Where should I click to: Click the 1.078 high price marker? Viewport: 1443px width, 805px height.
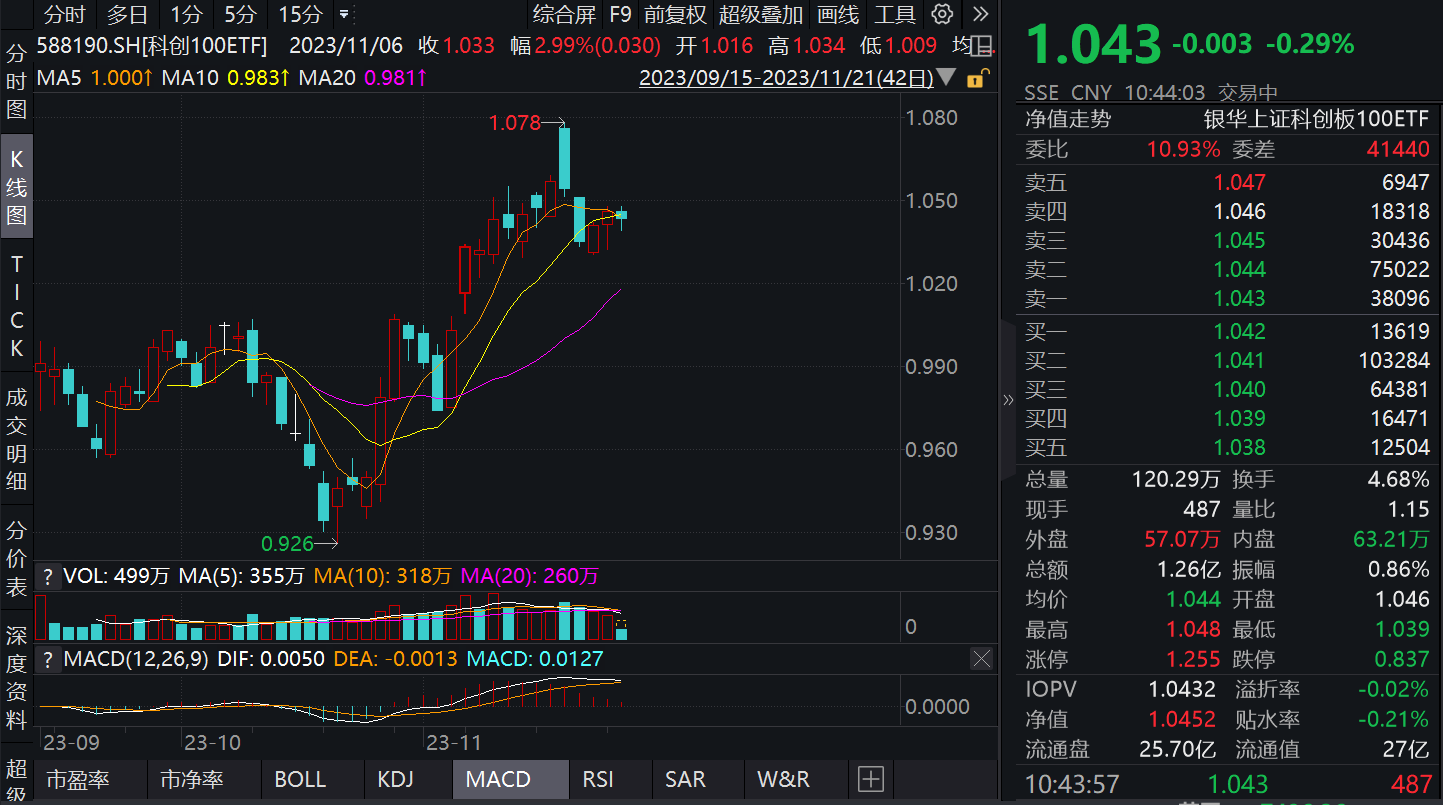pos(514,123)
